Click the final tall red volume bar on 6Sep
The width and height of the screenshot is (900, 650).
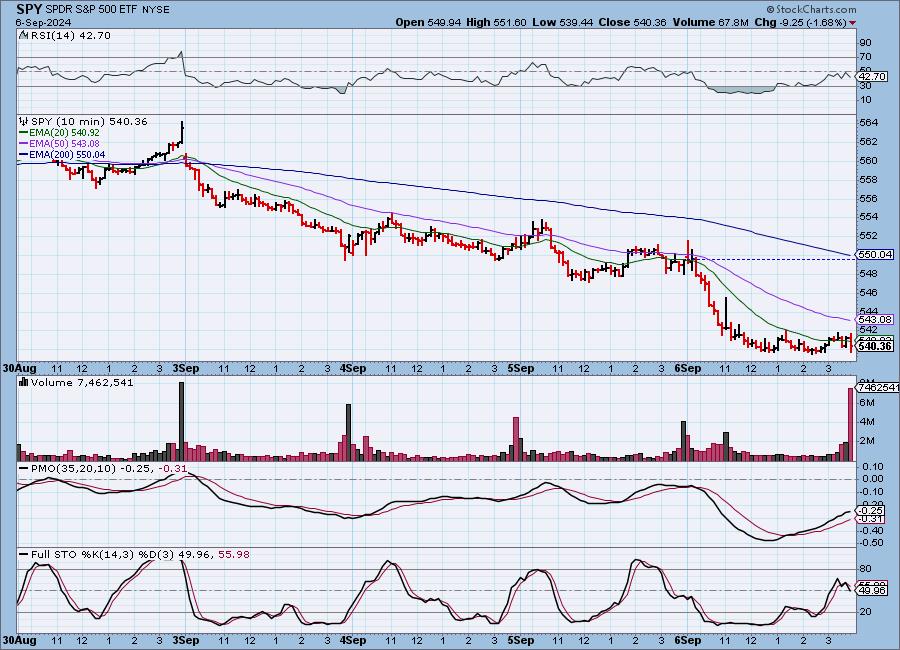[x=851, y=424]
